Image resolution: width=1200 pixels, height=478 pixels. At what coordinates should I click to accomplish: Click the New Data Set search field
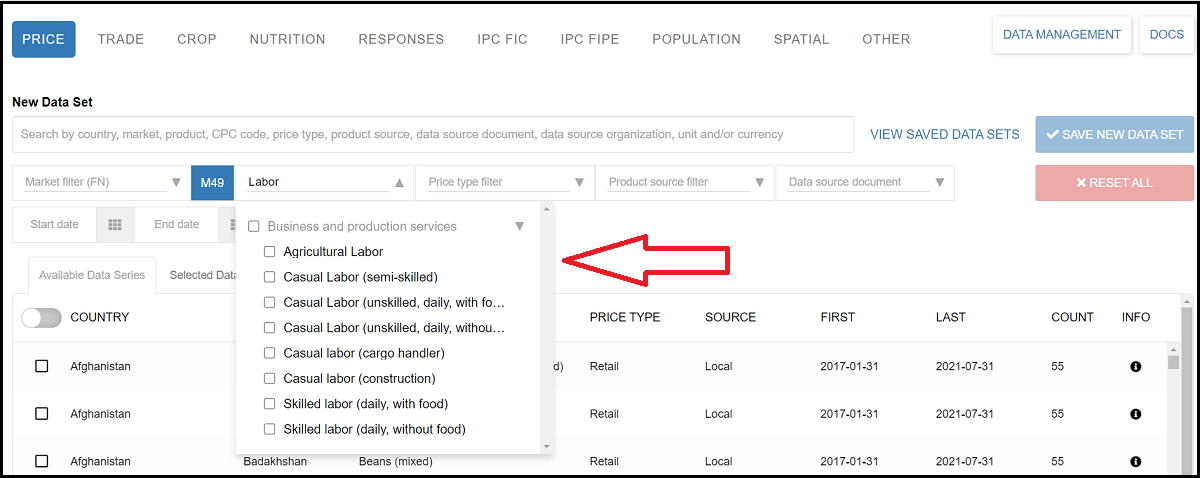pyautogui.click(x=433, y=135)
